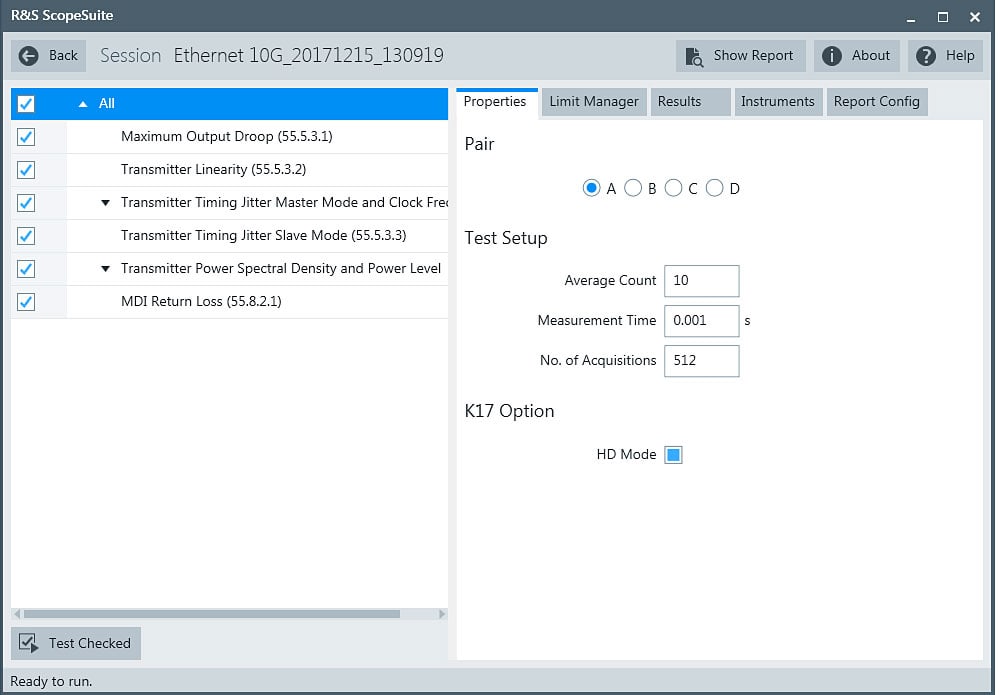Click the Back arrow icon
Screen dimensions: 1000x695
click(x=28, y=56)
